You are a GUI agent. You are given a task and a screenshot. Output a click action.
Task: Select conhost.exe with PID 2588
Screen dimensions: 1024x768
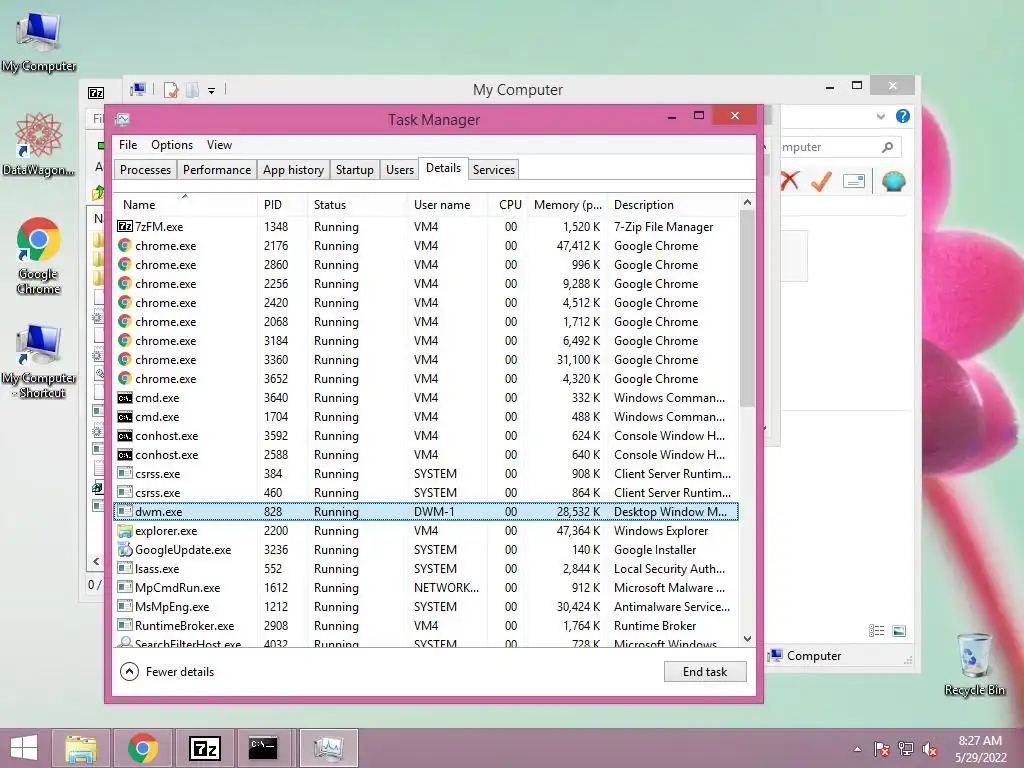(426, 455)
